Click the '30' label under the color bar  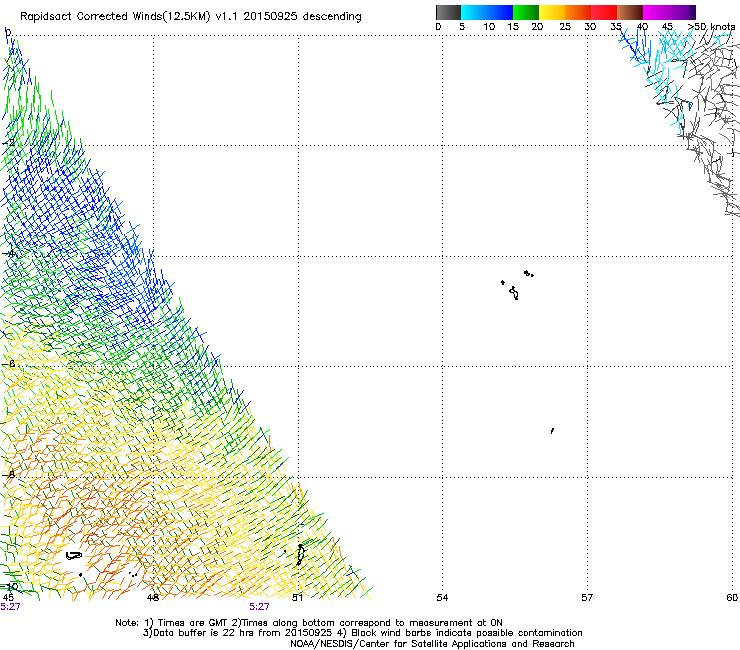click(590, 27)
